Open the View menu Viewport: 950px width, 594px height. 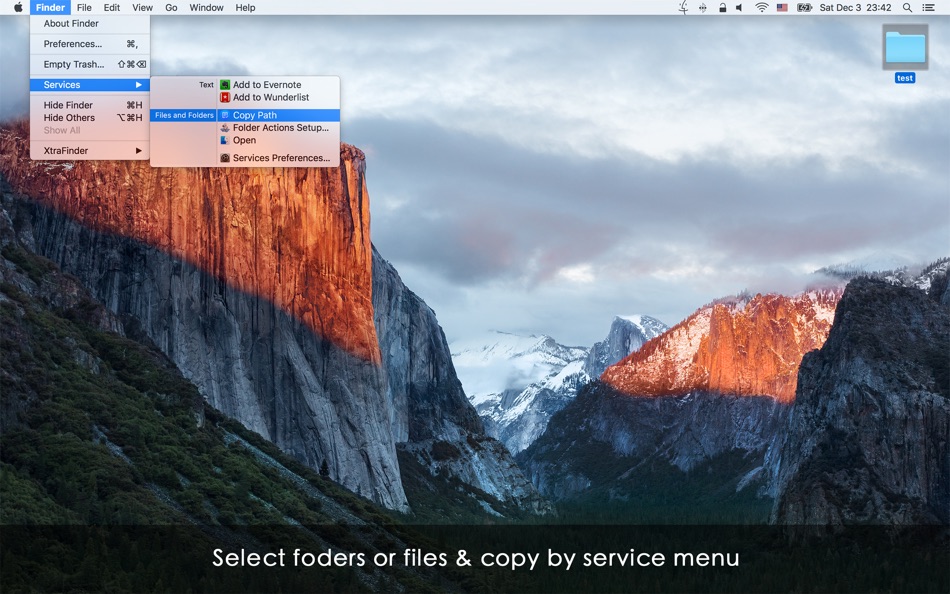coord(142,7)
